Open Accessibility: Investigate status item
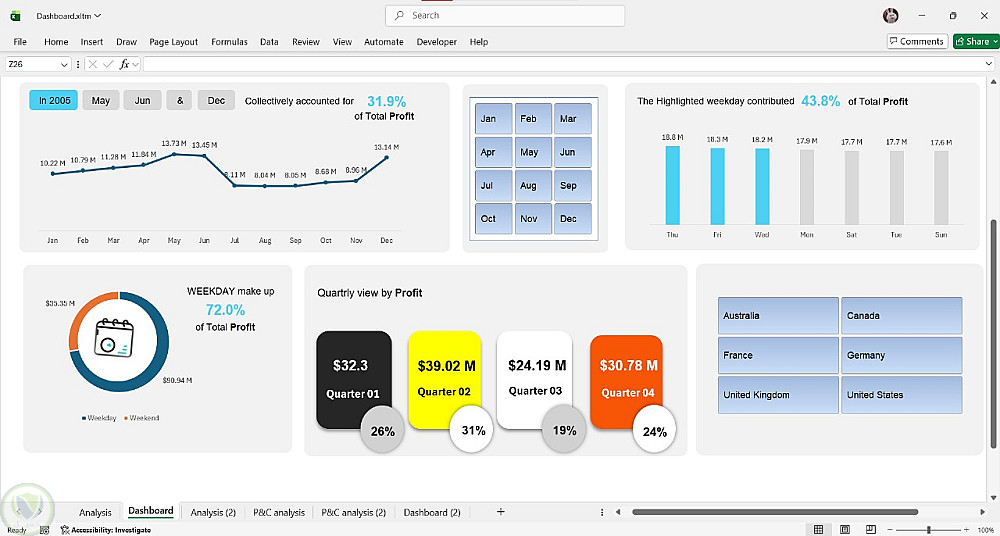 pyautogui.click(x=106, y=530)
